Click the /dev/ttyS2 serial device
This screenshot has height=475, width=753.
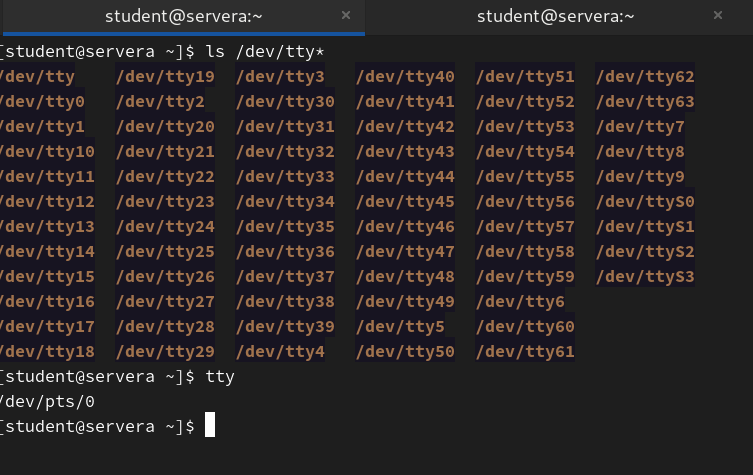click(645, 251)
